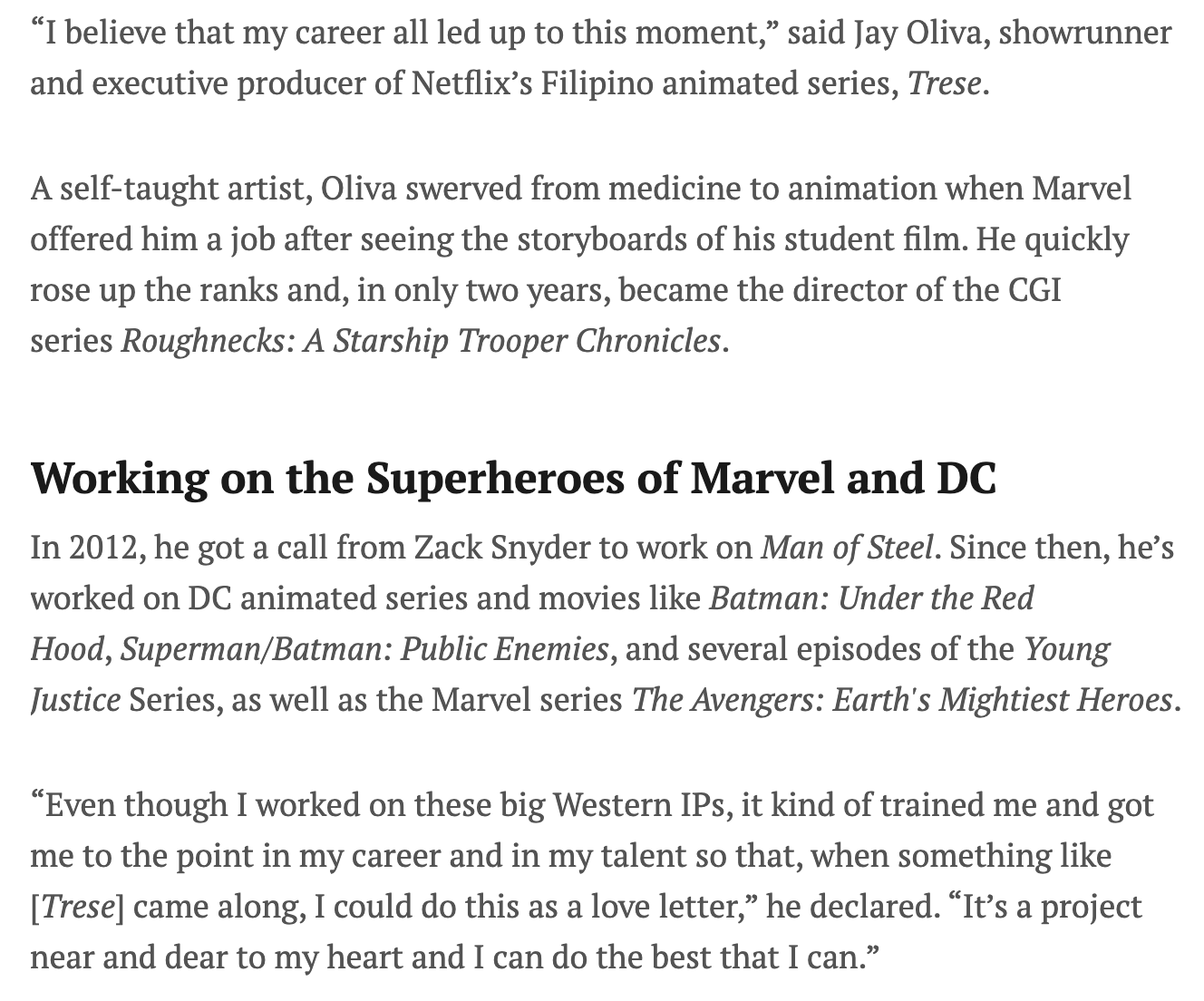Click the italic title The Avengers: Earth's Mightiest Heroes

[902, 700]
